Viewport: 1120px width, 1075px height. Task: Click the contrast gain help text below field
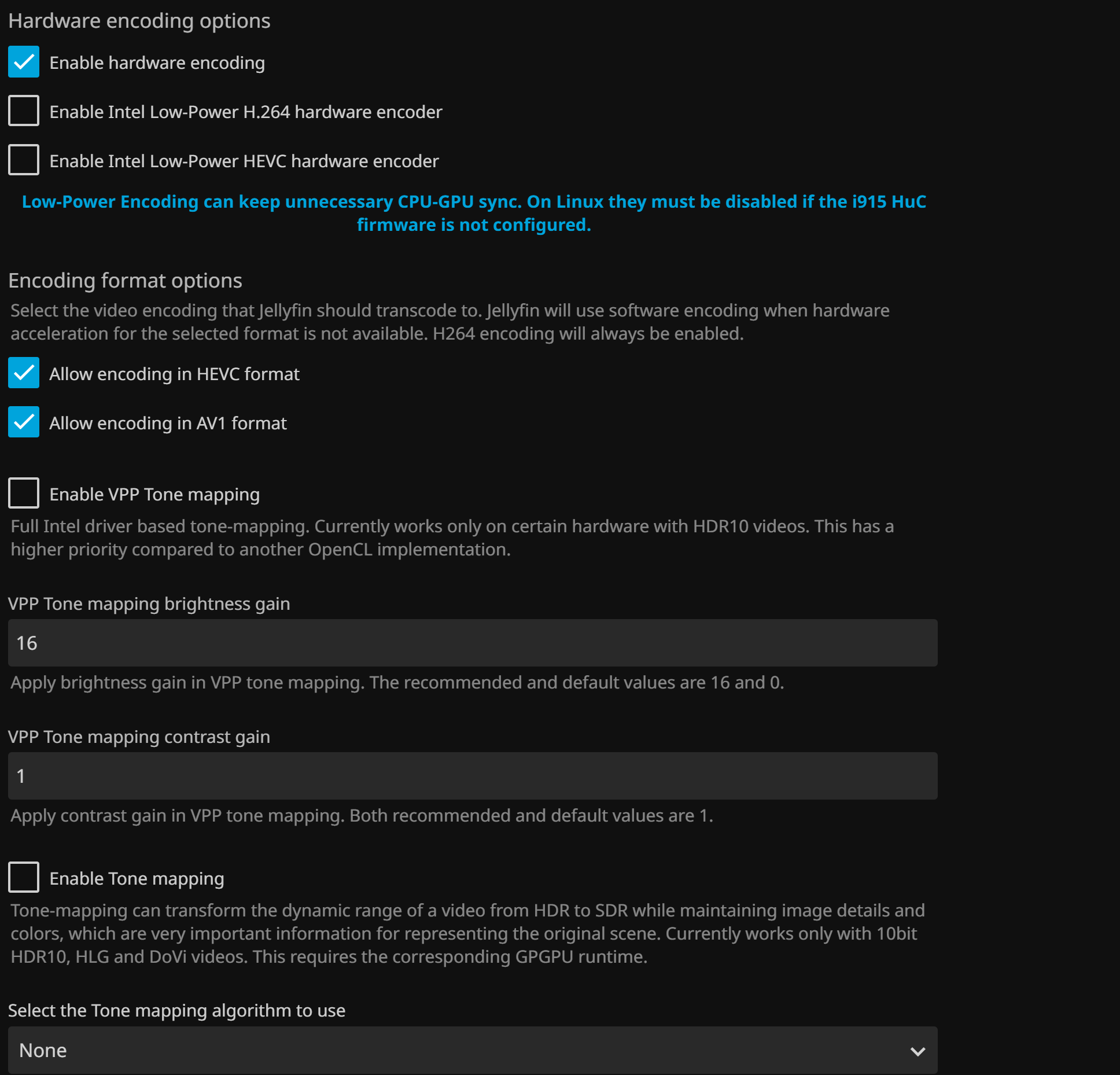(362, 816)
